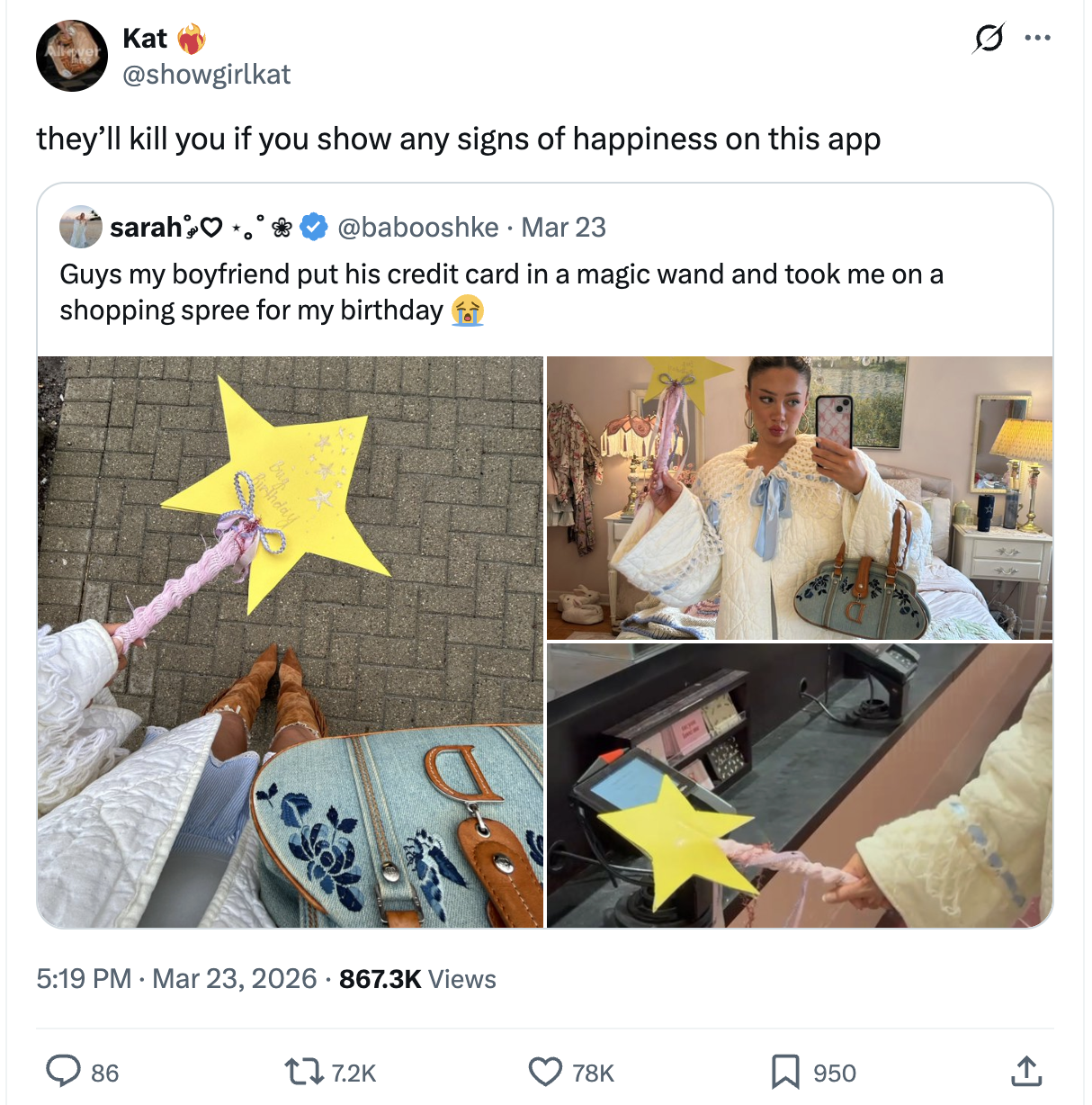Screen dimensions: 1092x1105
Task: Open the share icon at bottom right
Action: click(1027, 1072)
